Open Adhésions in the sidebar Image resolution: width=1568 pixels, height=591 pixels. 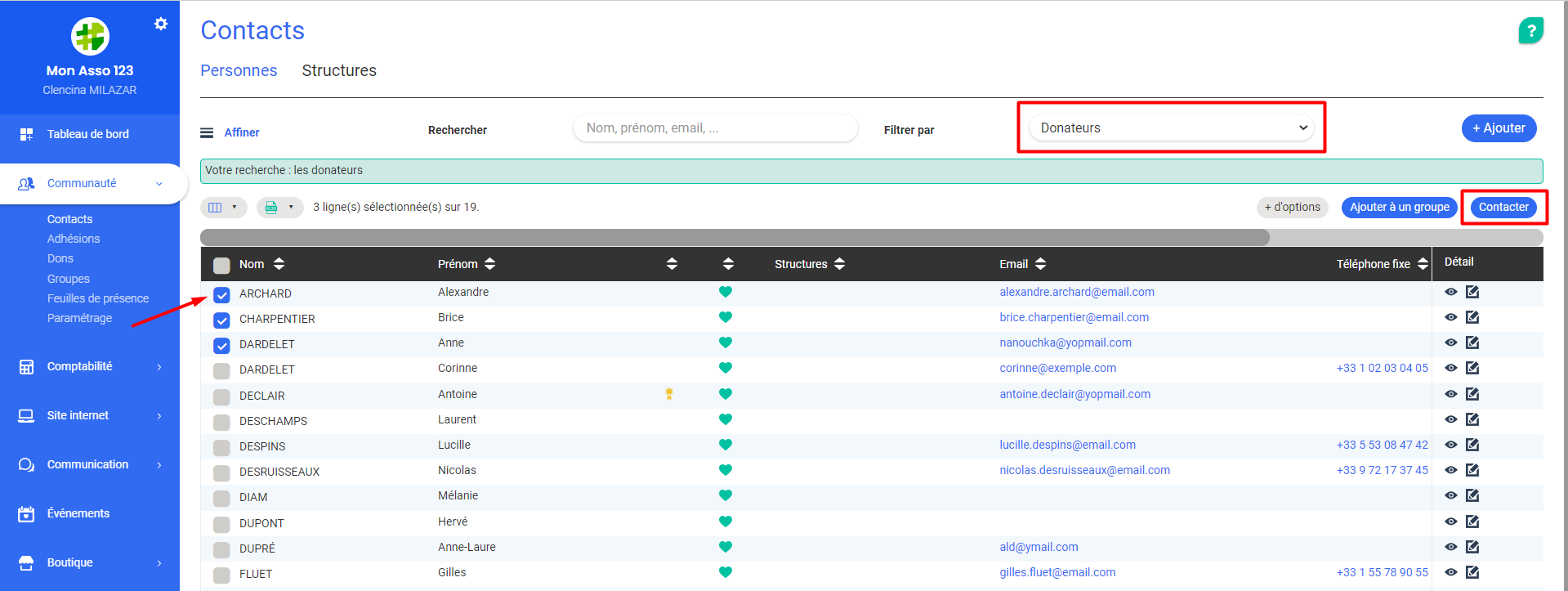click(74, 239)
